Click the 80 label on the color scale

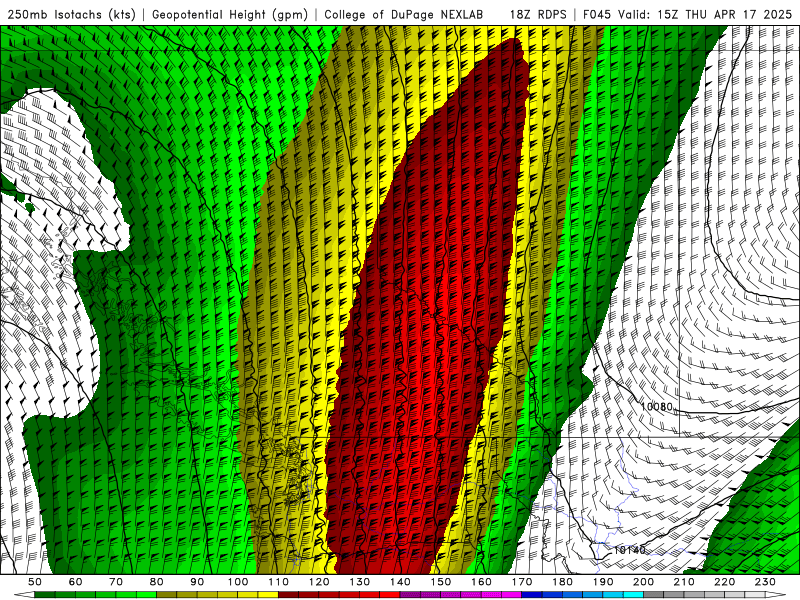(x=157, y=582)
